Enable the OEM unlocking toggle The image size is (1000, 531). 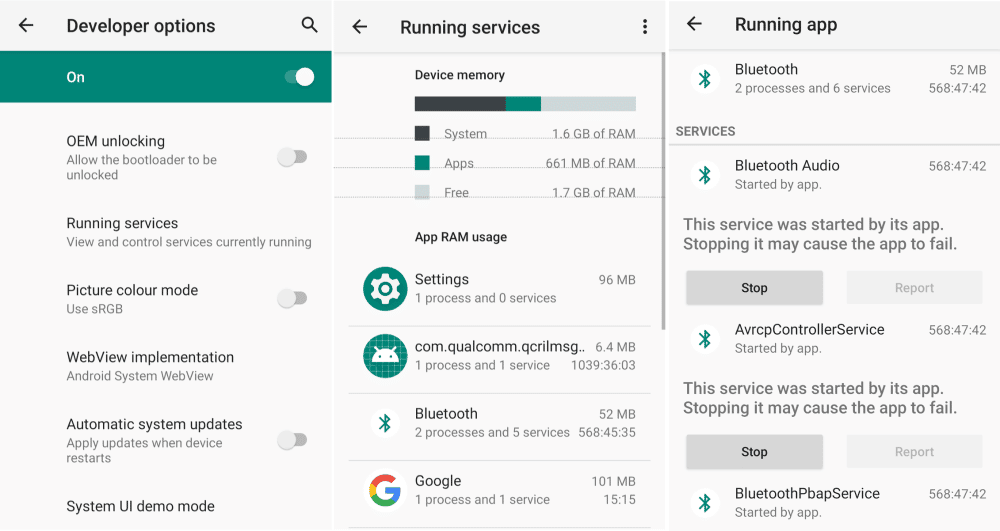[x=292, y=157]
